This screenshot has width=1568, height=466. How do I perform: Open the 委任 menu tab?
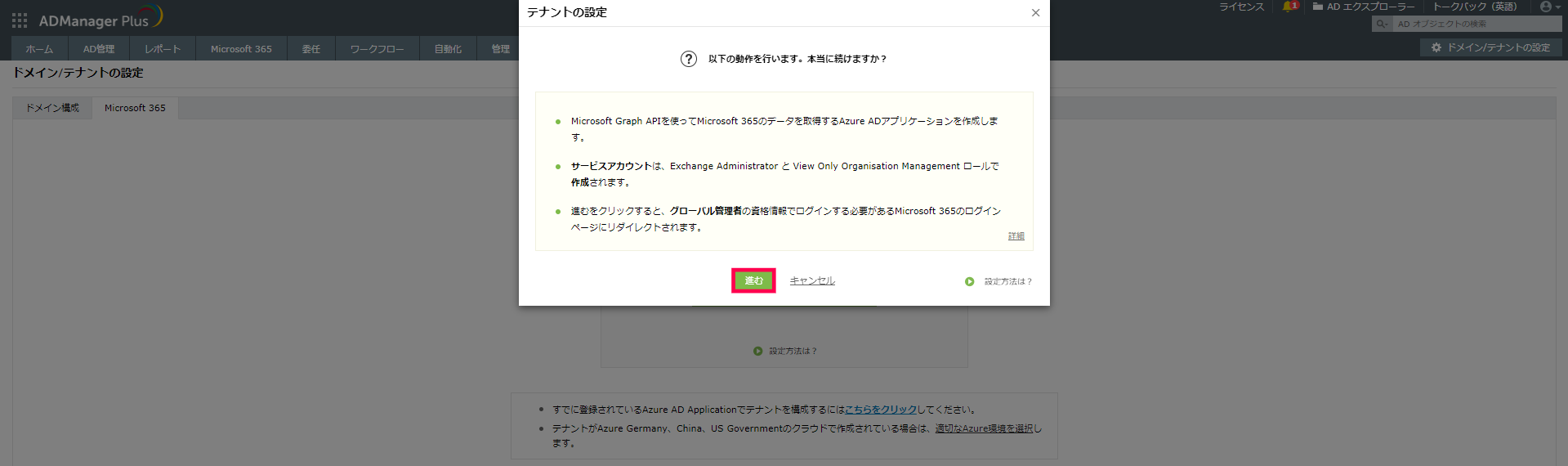pos(311,49)
